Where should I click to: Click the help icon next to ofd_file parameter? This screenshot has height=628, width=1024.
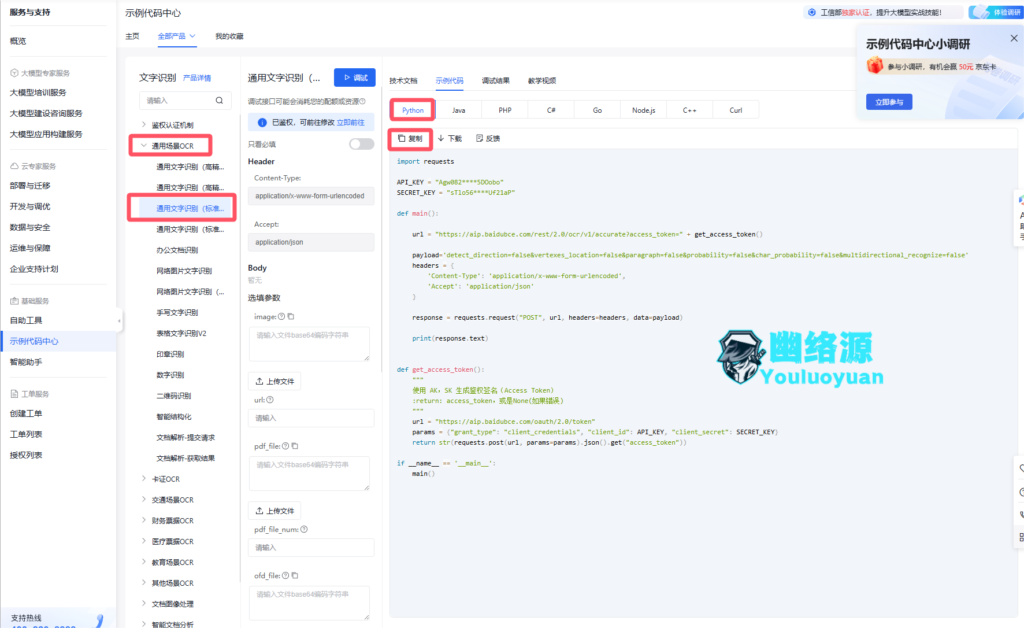pos(285,576)
